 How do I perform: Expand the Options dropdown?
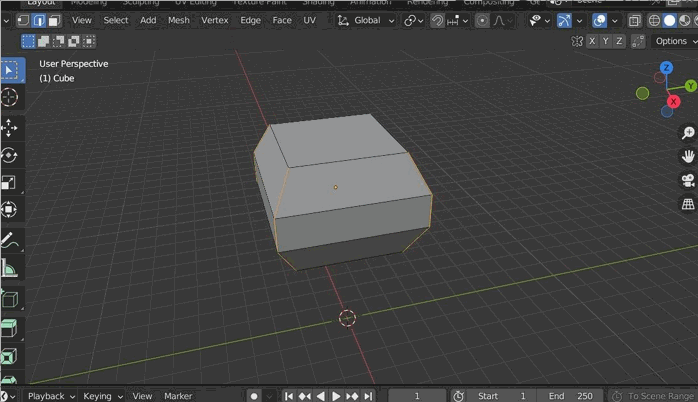click(x=673, y=41)
